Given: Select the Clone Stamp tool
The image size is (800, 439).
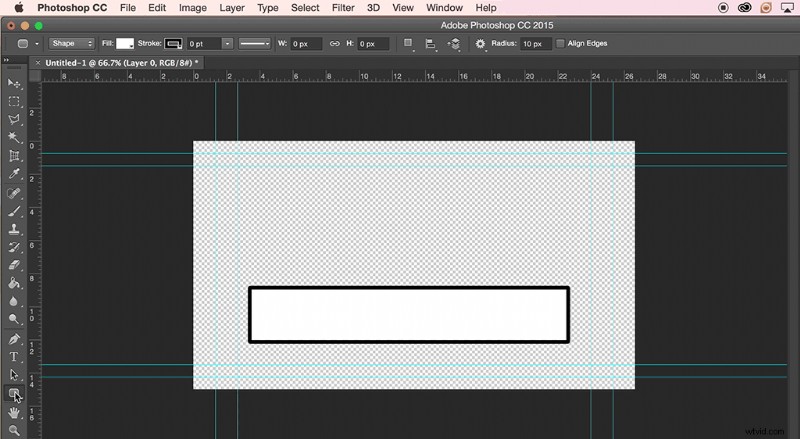Looking at the screenshot, I should point(14,229).
